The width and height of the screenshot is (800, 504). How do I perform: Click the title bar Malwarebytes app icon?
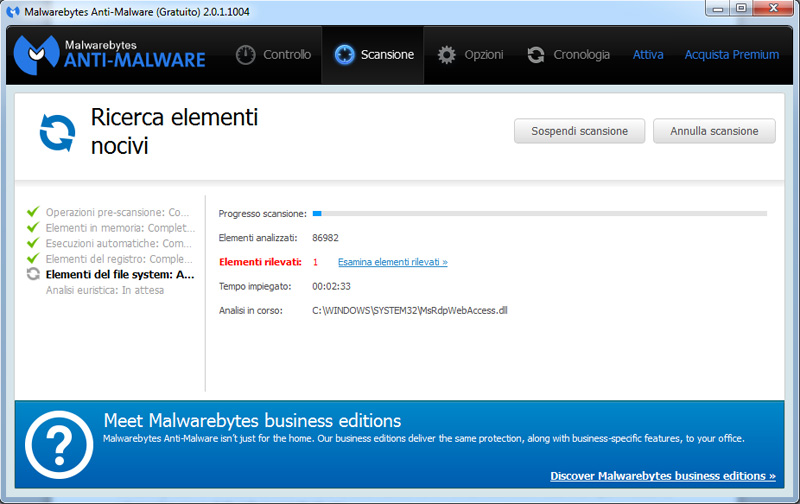[x=13, y=12]
